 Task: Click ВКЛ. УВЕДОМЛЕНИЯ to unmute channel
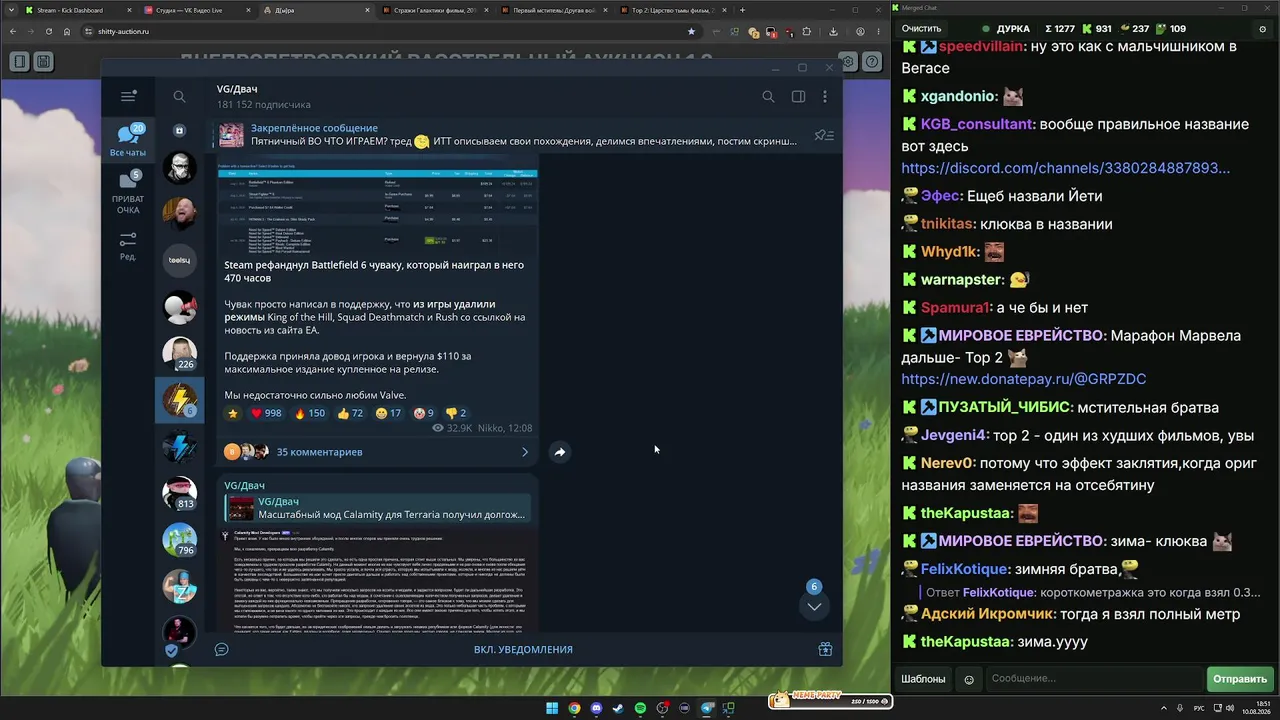coord(523,649)
